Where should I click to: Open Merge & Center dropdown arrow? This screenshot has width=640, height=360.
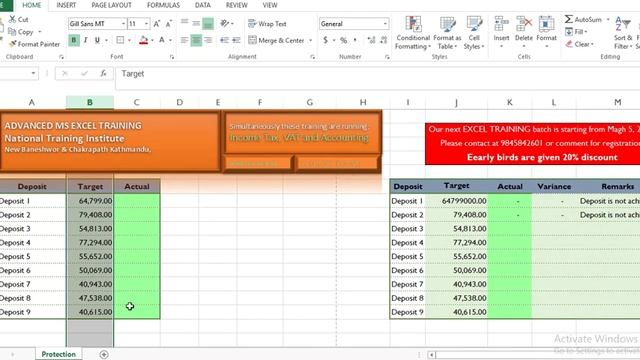[311, 40]
